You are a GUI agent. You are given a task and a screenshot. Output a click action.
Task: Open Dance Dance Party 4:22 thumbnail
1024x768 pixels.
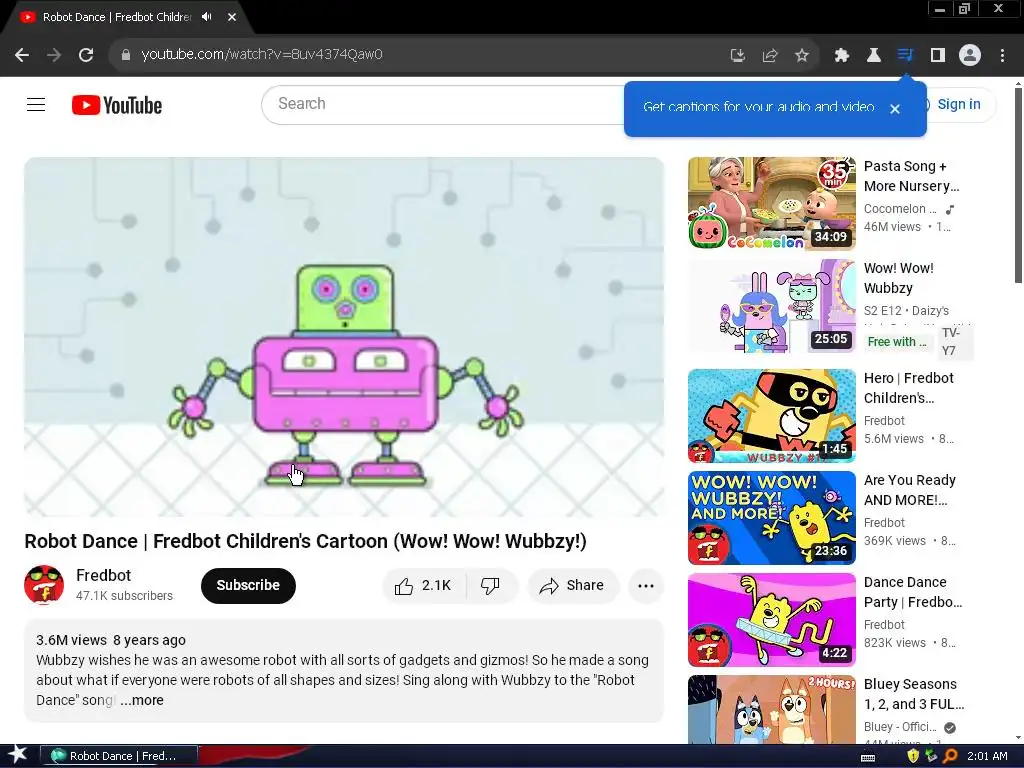coord(771,619)
